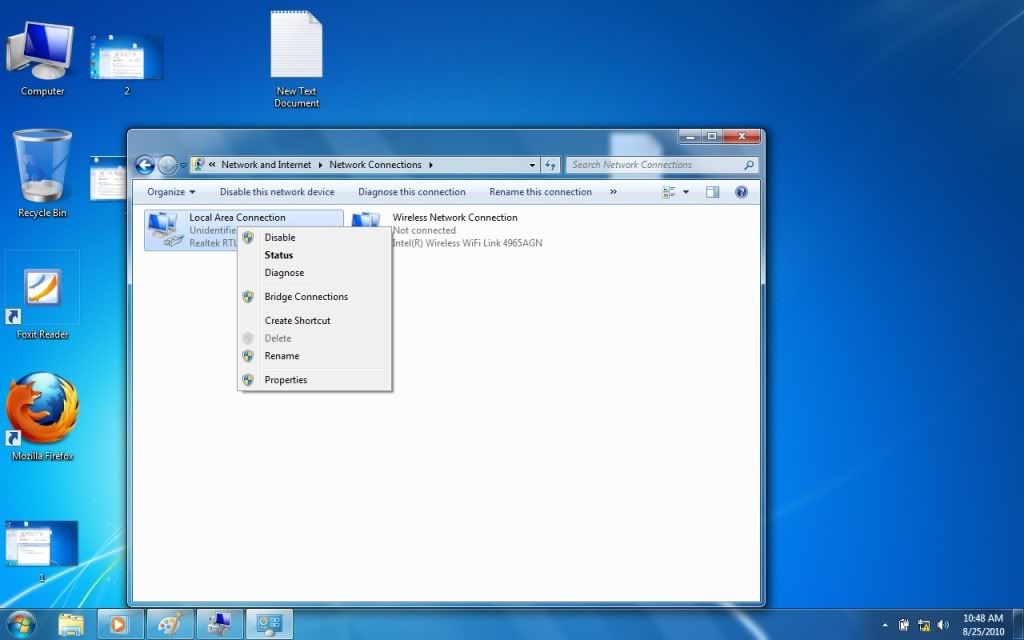Select the New Text Document file
Viewport: 1024px width, 640px height.
[296, 59]
